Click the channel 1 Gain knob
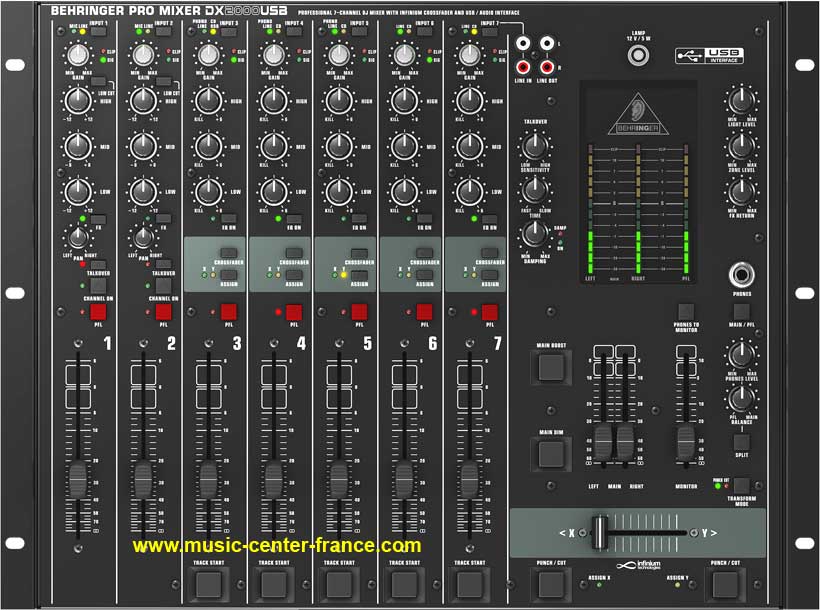Image resolution: width=820 pixels, height=610 pixels. click(78, 55)
